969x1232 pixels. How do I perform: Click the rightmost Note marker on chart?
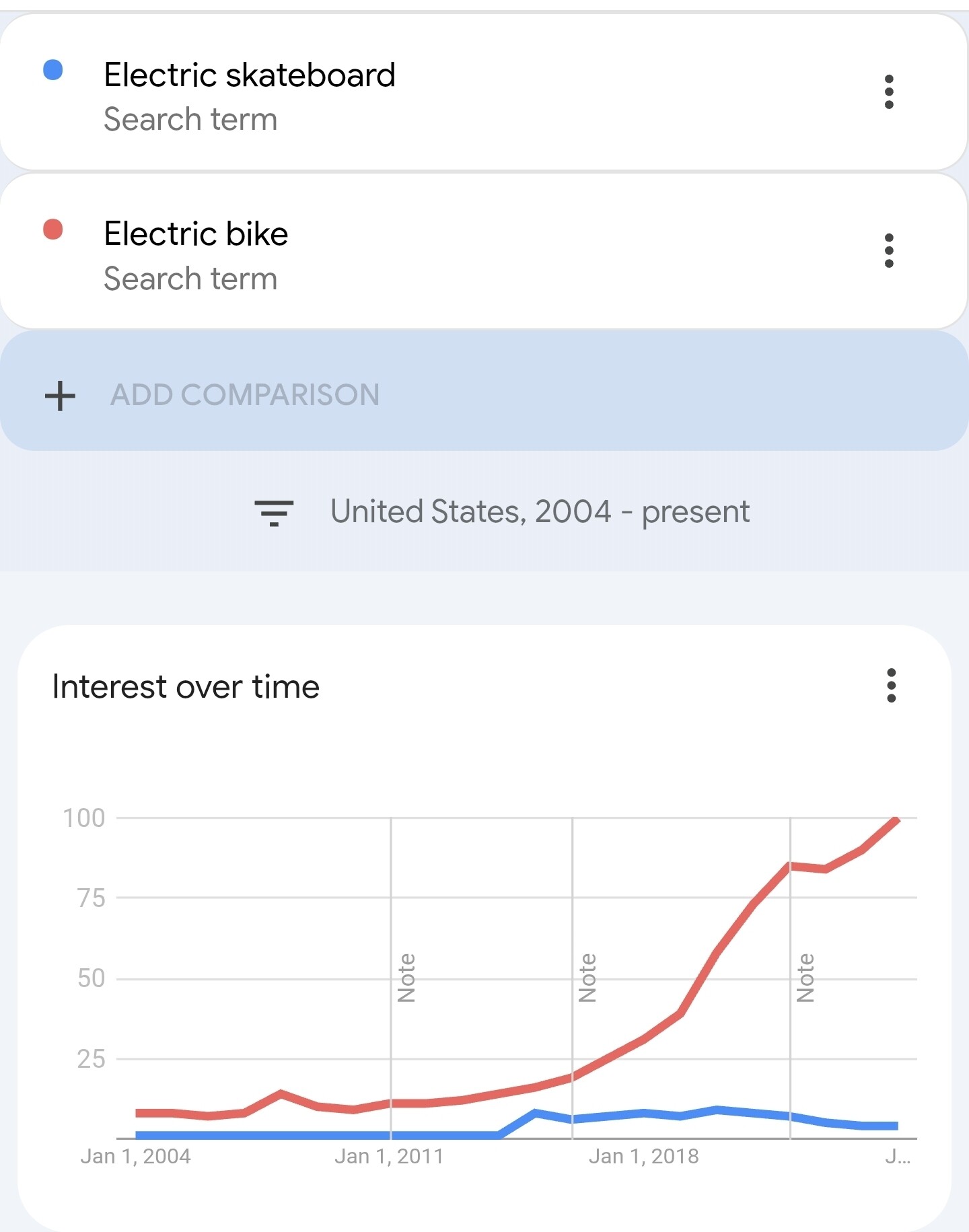click(x=805, y=978)
